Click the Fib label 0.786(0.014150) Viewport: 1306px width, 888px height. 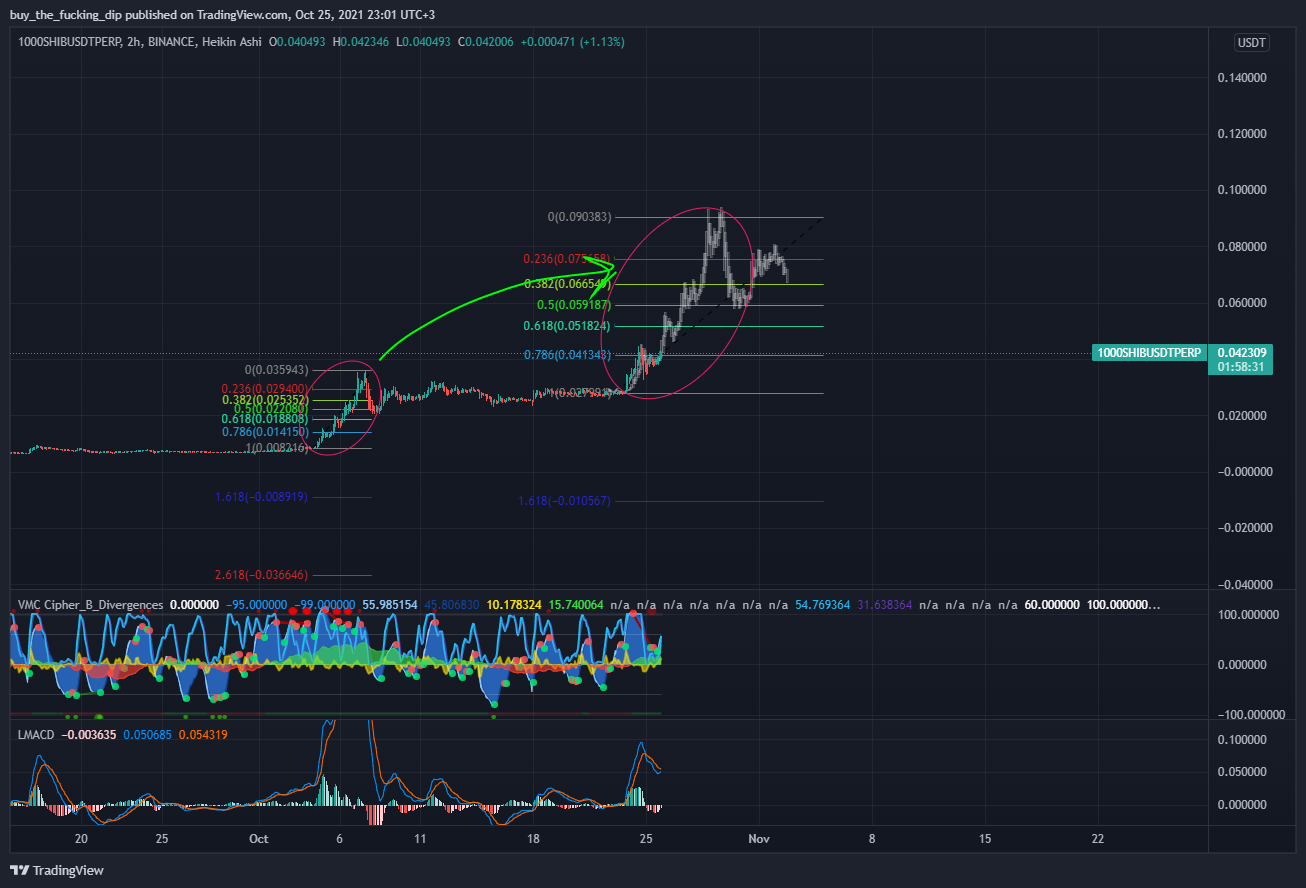(x=264, y=432)
